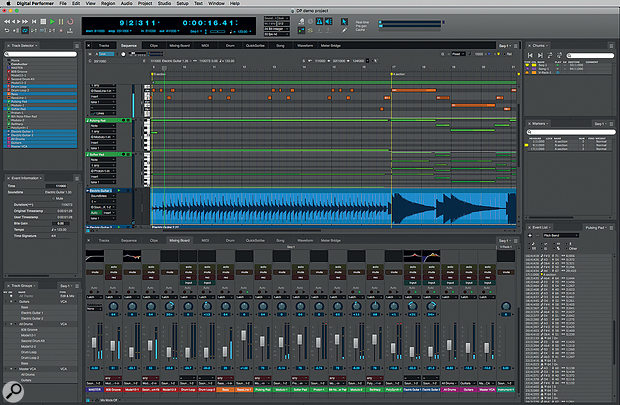This screenshot has height=405, width=620.
Task: Toggle the highlighted Memory Cycle loop button
Action: 25,30
